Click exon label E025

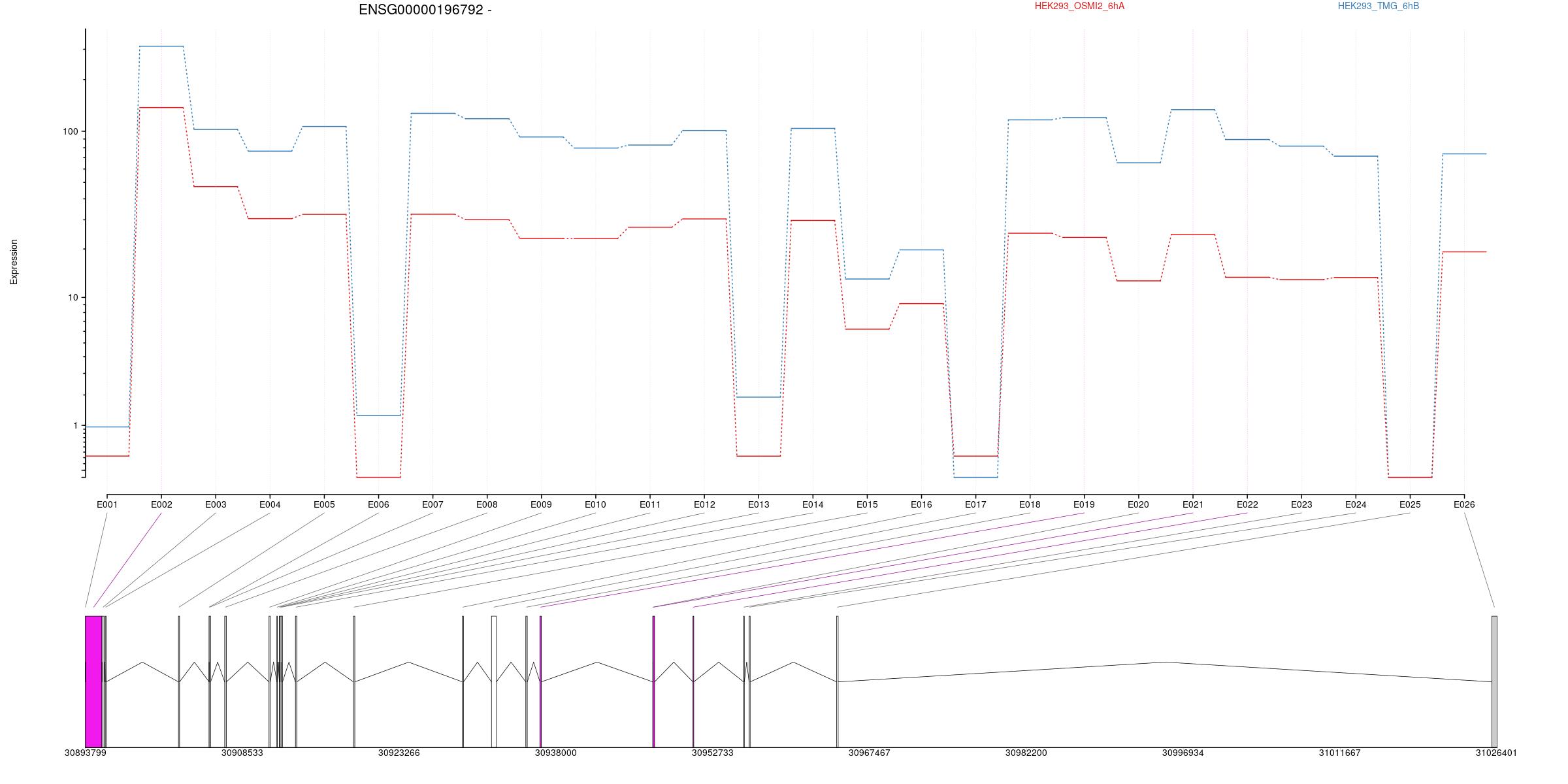point(1410,504)
